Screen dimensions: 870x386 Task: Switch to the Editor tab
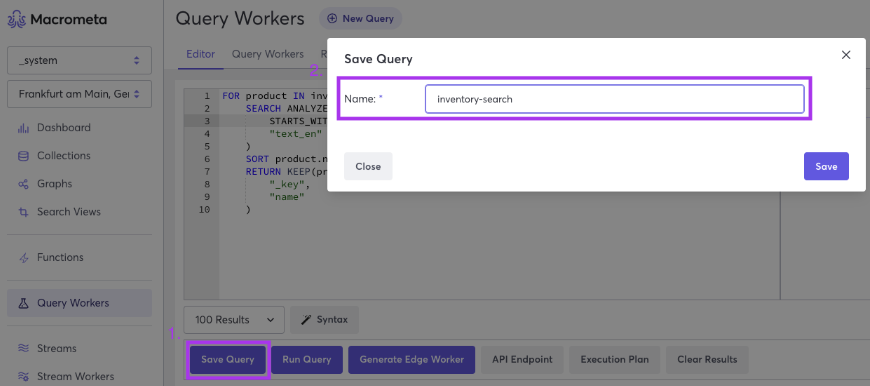(201, 54)
